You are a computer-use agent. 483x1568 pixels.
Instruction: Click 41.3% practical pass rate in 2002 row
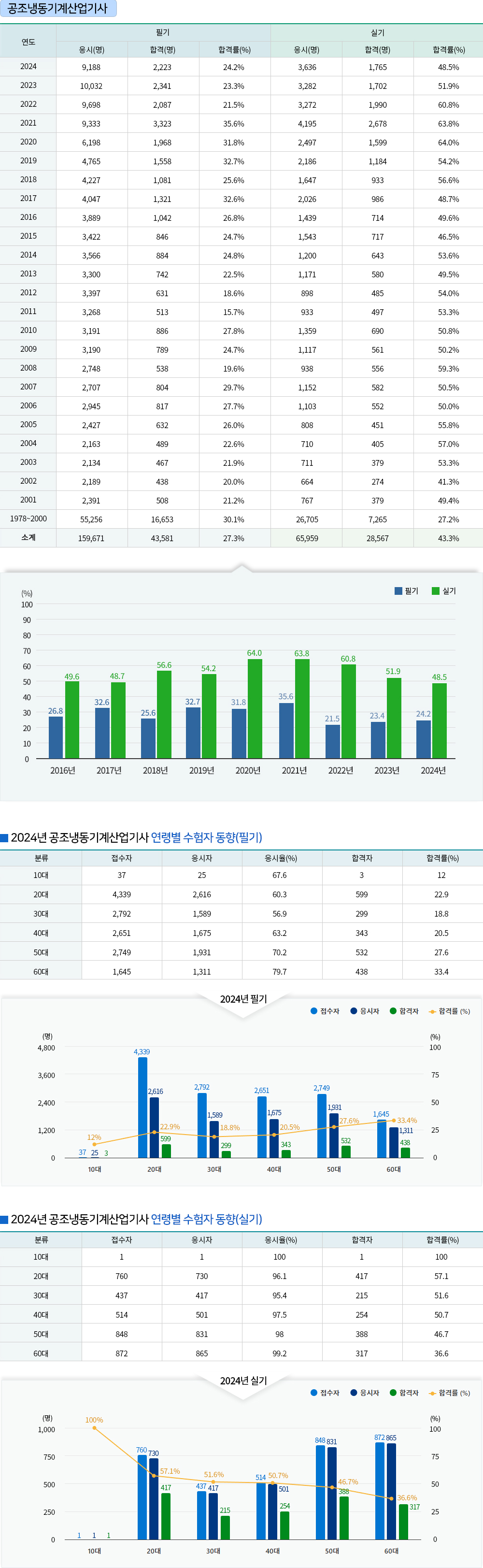click(448, 481)
